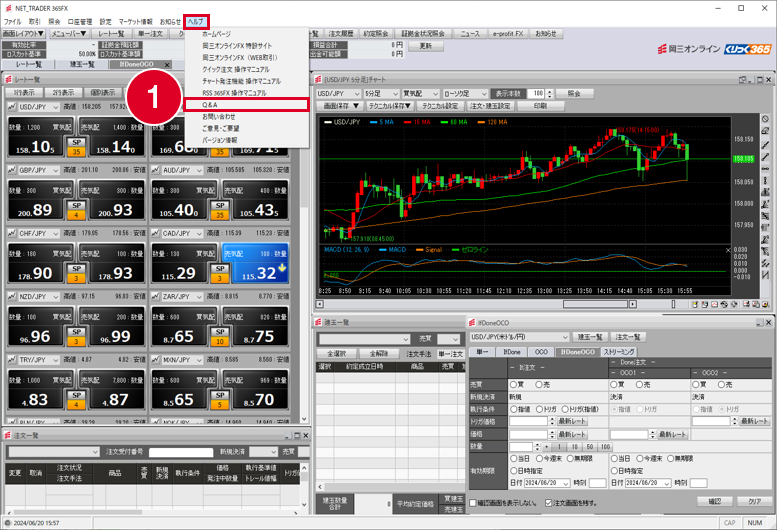Open 売買 filter dropdown in 建玉一覧
This screenshot has height=530, width=778.
pos(449,339)
